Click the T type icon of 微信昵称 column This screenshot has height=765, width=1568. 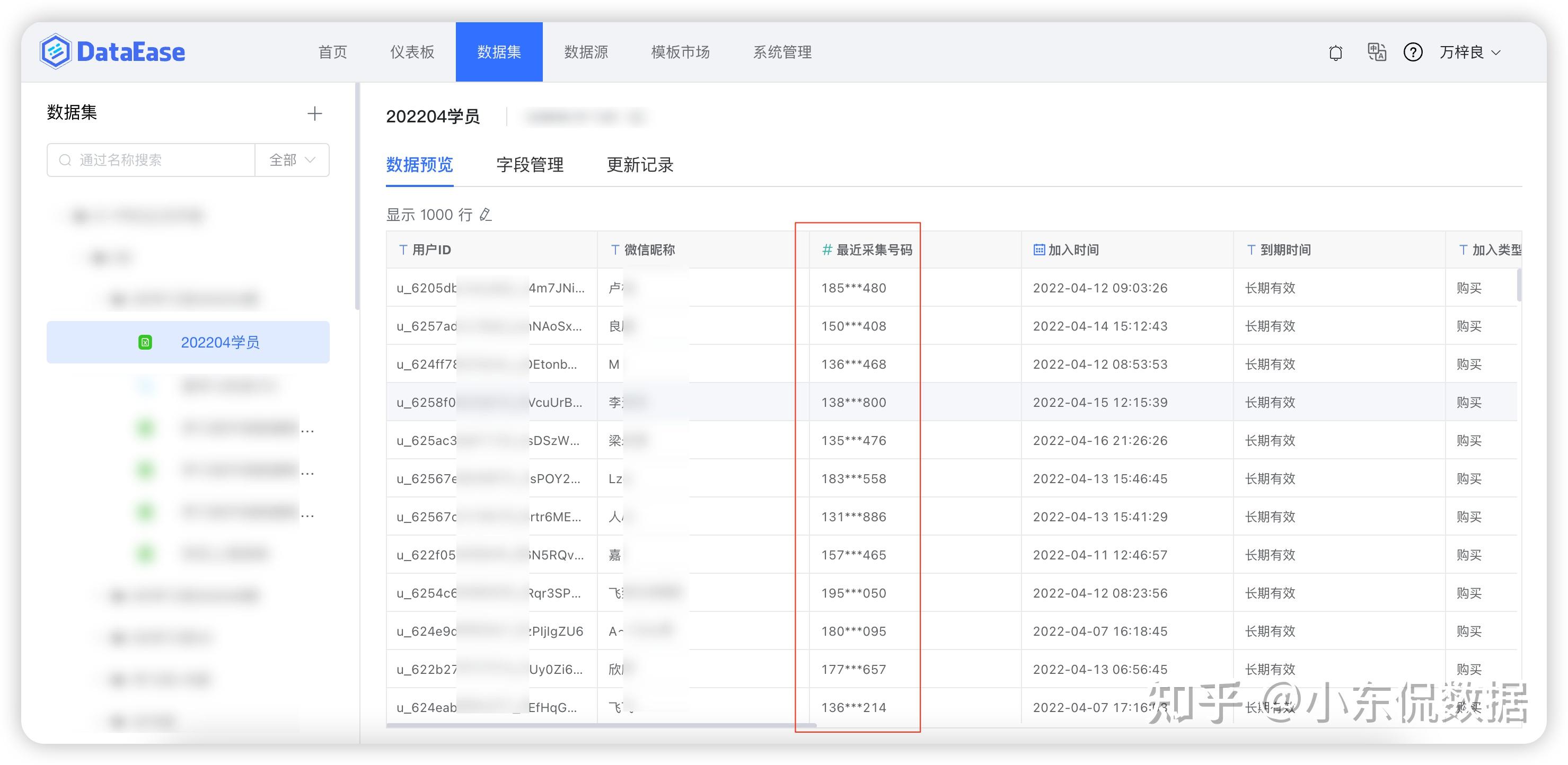coord(615,250)
